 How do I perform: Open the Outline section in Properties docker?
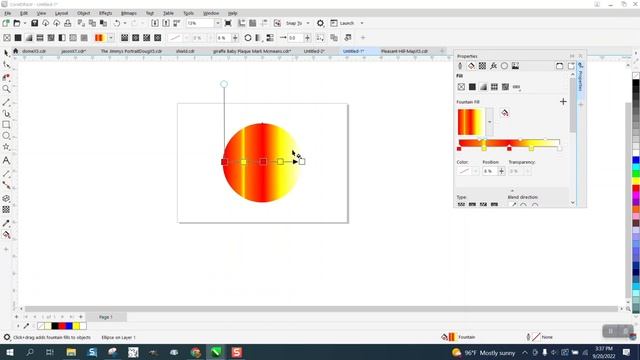pos(460,66)
